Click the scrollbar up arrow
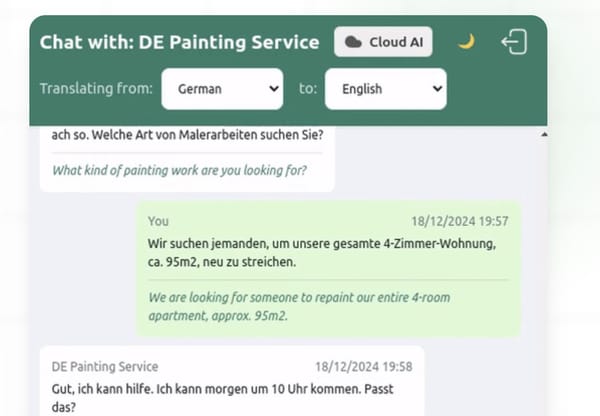This screenshot has width=600, height=416. point(543,134)
